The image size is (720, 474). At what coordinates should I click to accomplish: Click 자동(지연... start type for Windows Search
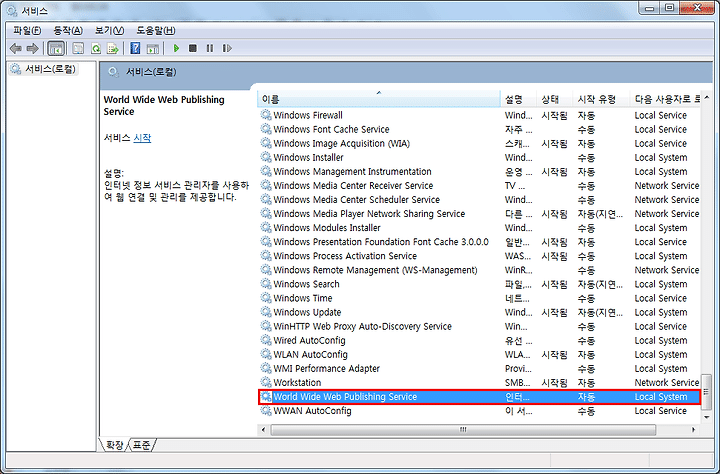(600, 284)
